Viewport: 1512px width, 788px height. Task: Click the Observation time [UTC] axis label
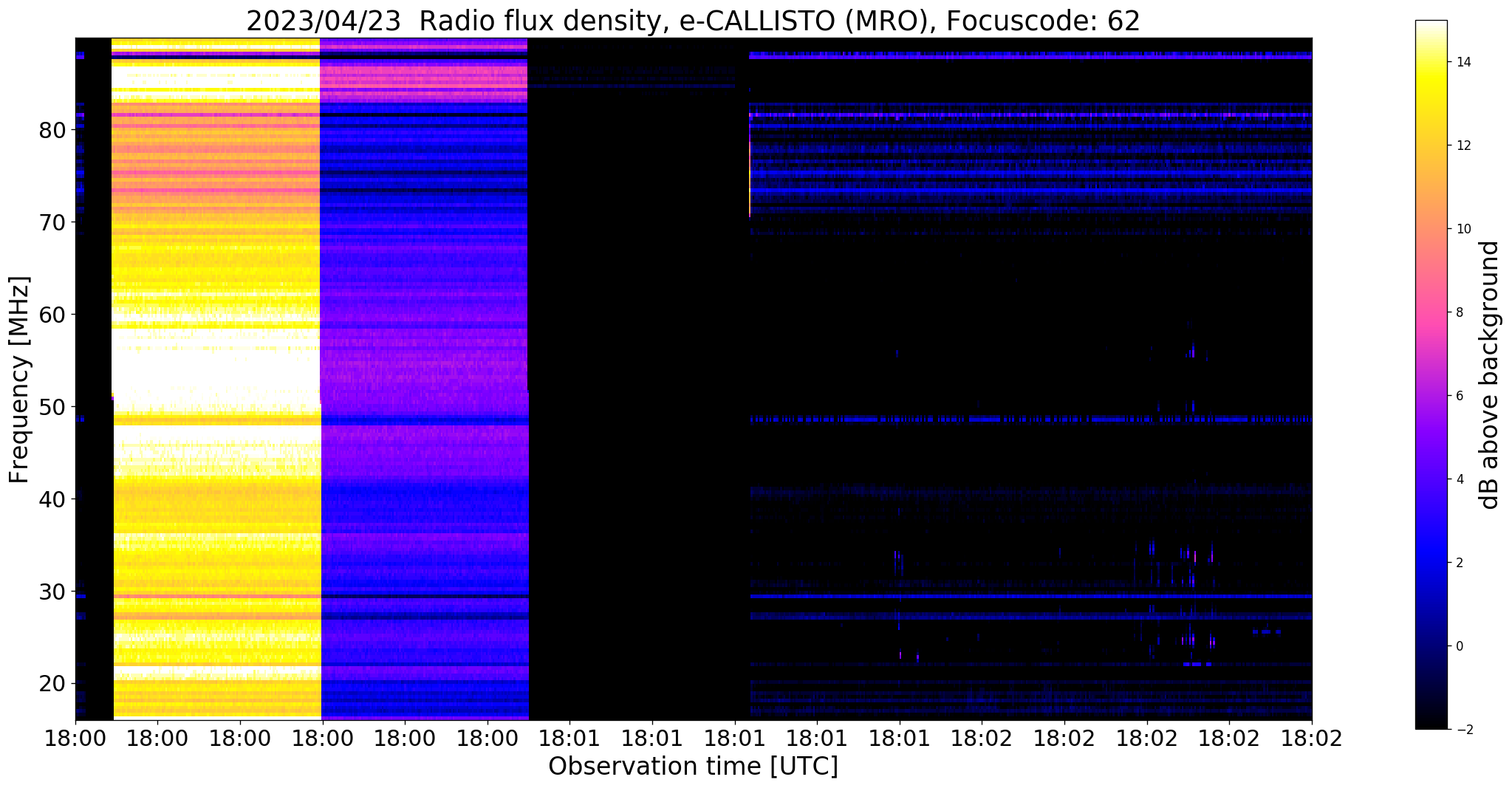click(693, 766)
